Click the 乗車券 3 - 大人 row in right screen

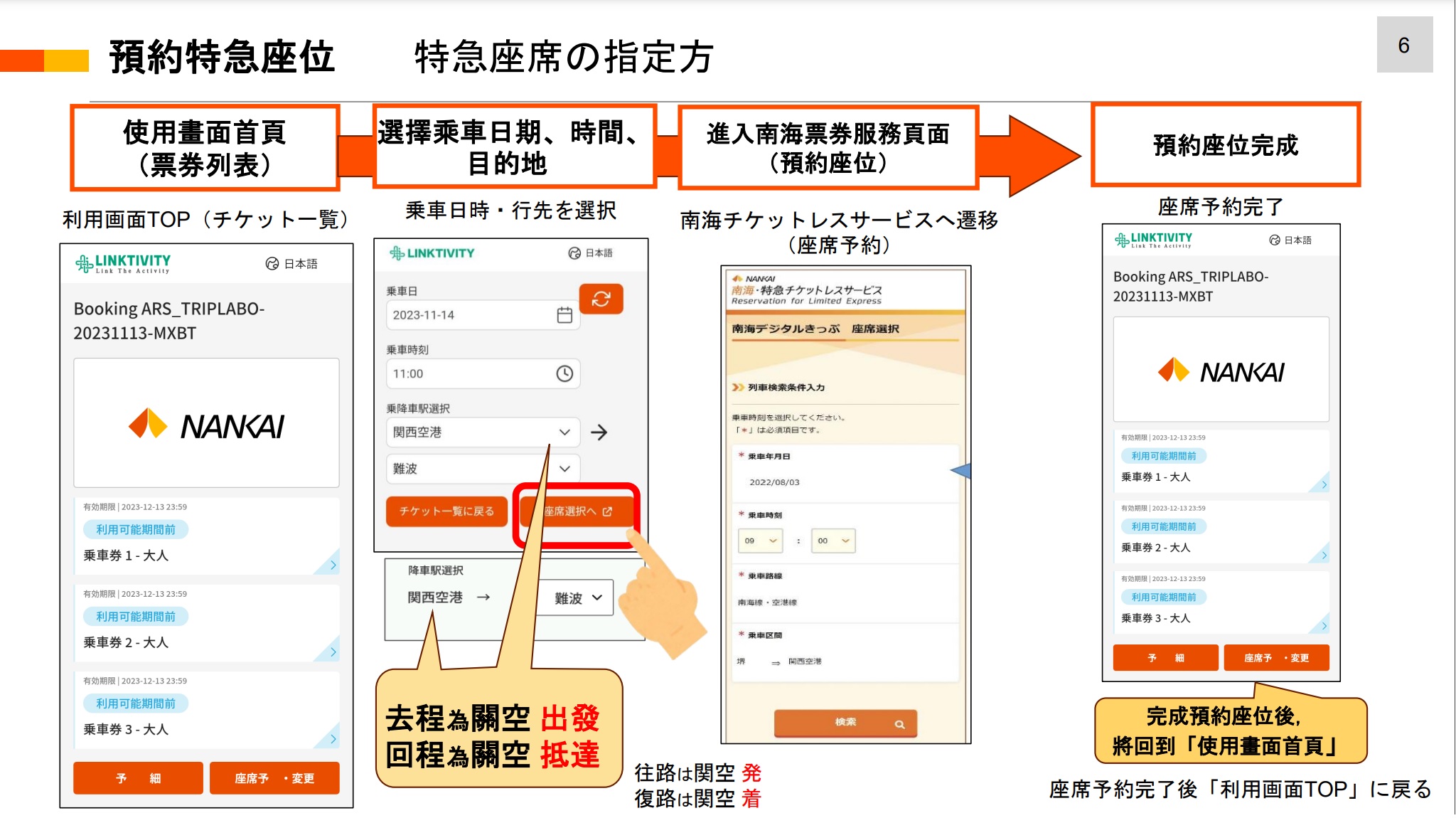click(1221, 602)
